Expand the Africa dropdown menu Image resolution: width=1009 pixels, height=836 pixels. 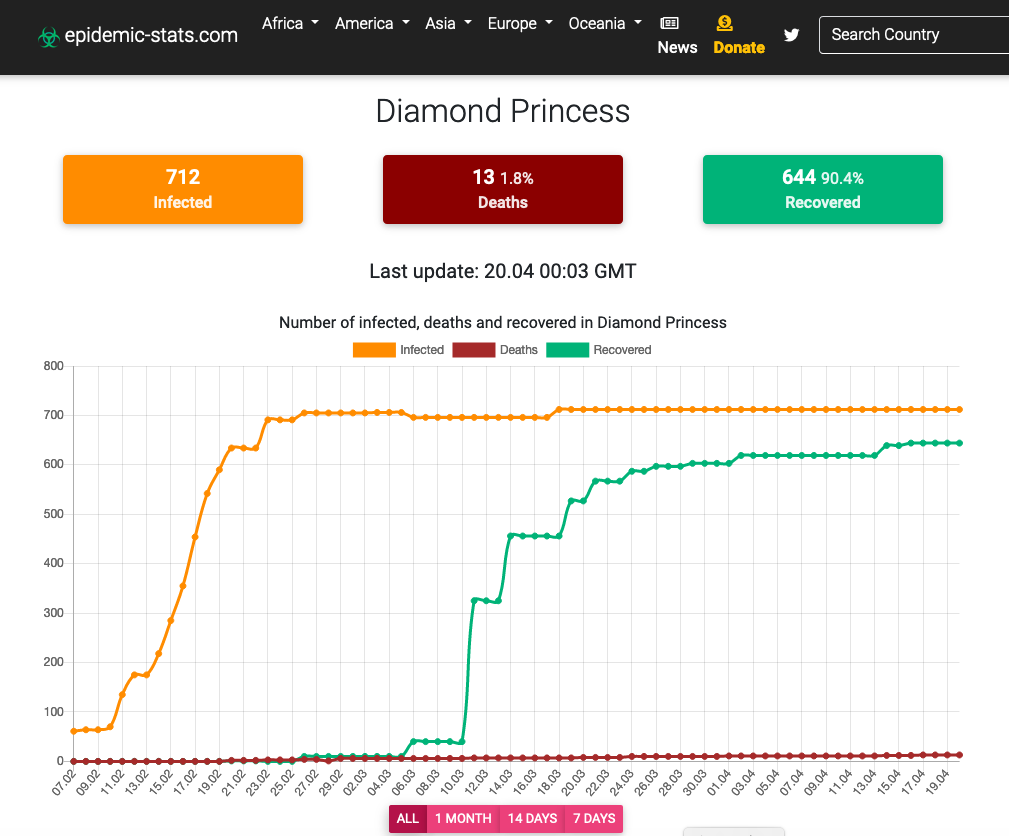pos(290,23)
